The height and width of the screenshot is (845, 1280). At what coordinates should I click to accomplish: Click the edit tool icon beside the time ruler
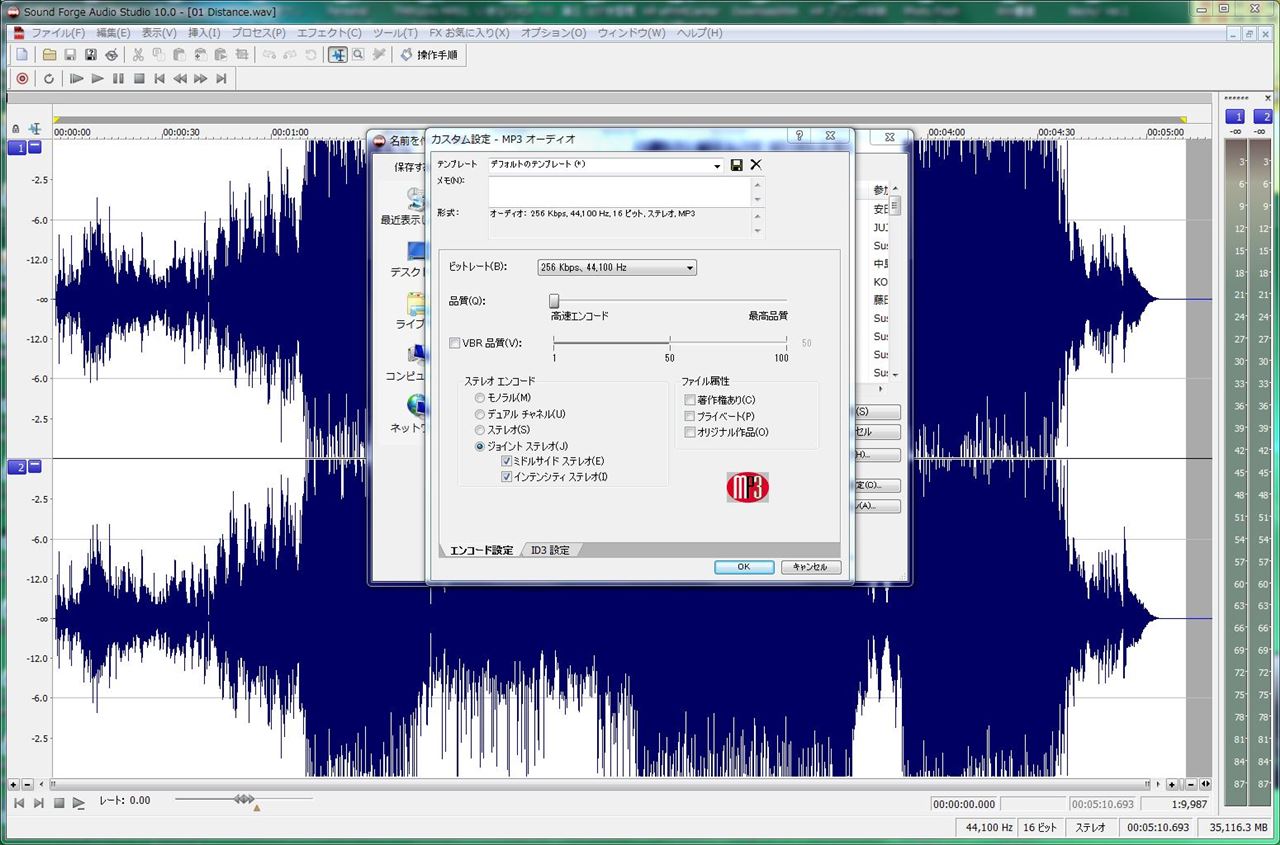tap(35, 128)
